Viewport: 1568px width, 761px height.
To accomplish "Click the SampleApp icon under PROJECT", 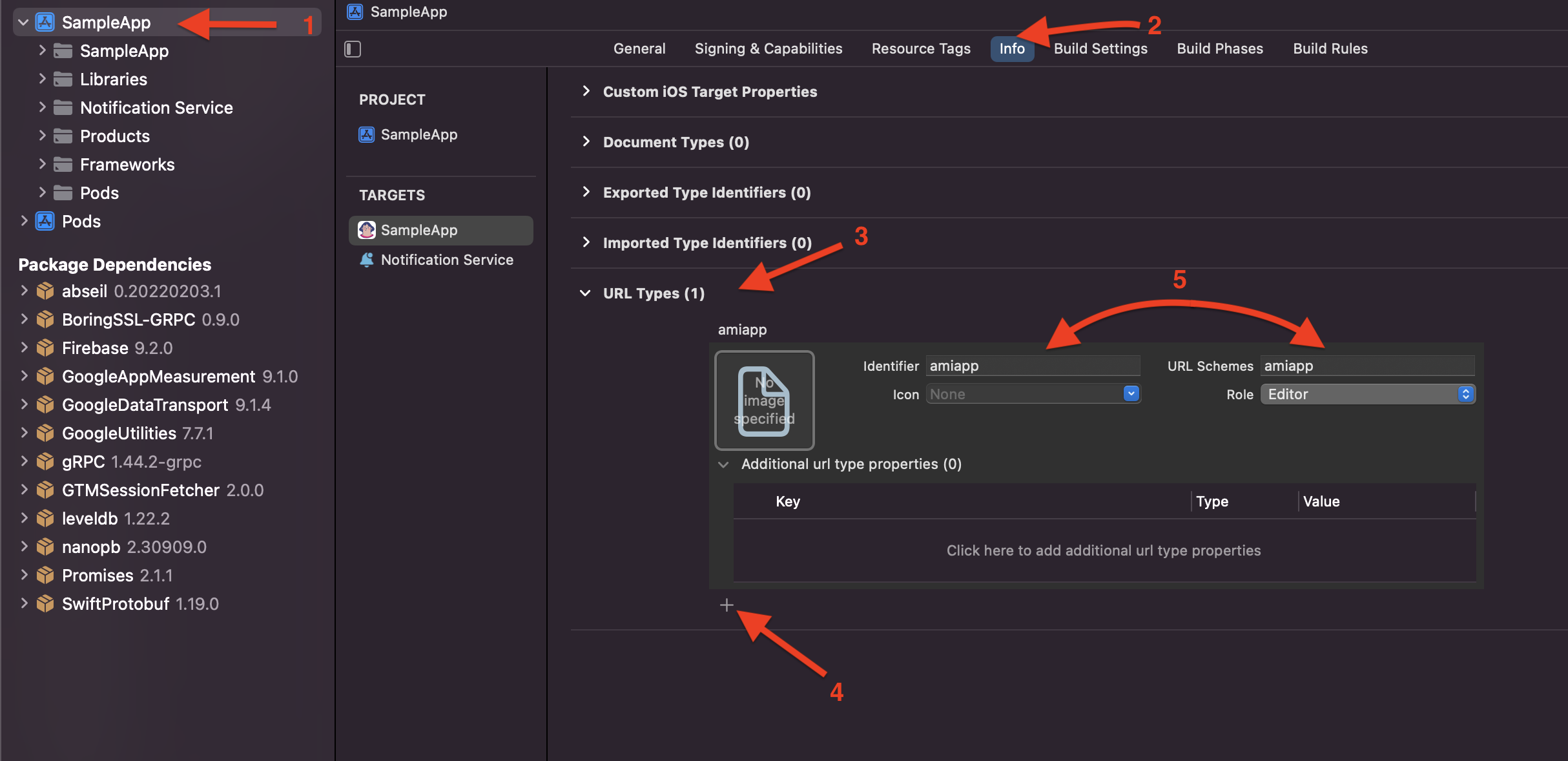I will click(x=367, y=134).
